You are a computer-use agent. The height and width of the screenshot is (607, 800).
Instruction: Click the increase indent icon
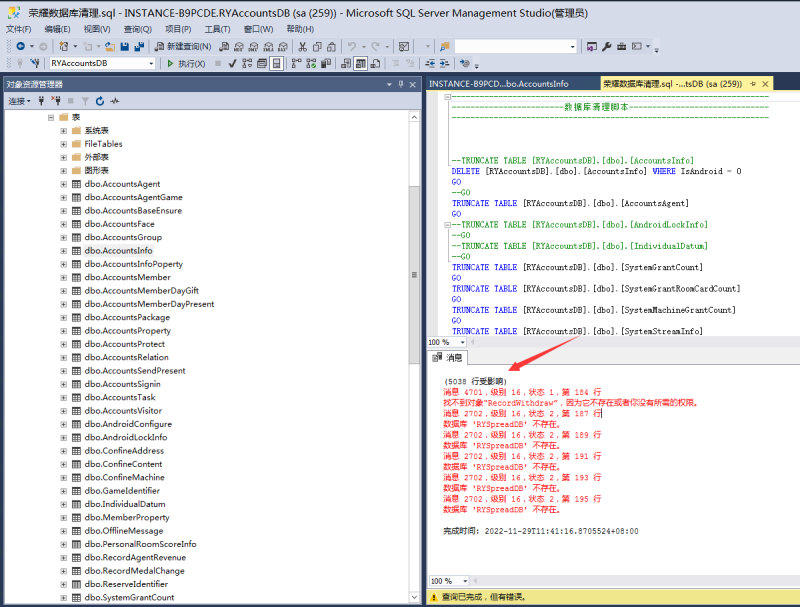pos(444,63)
